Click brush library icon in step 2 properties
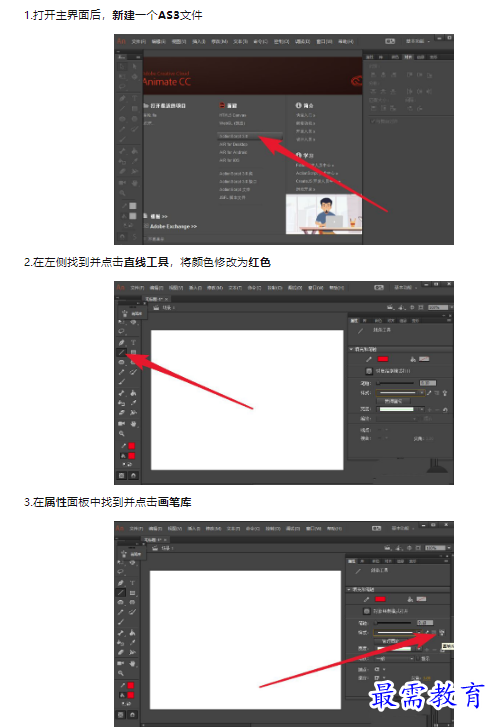Viewport: 493px width, 727px height. coord(444,393)
